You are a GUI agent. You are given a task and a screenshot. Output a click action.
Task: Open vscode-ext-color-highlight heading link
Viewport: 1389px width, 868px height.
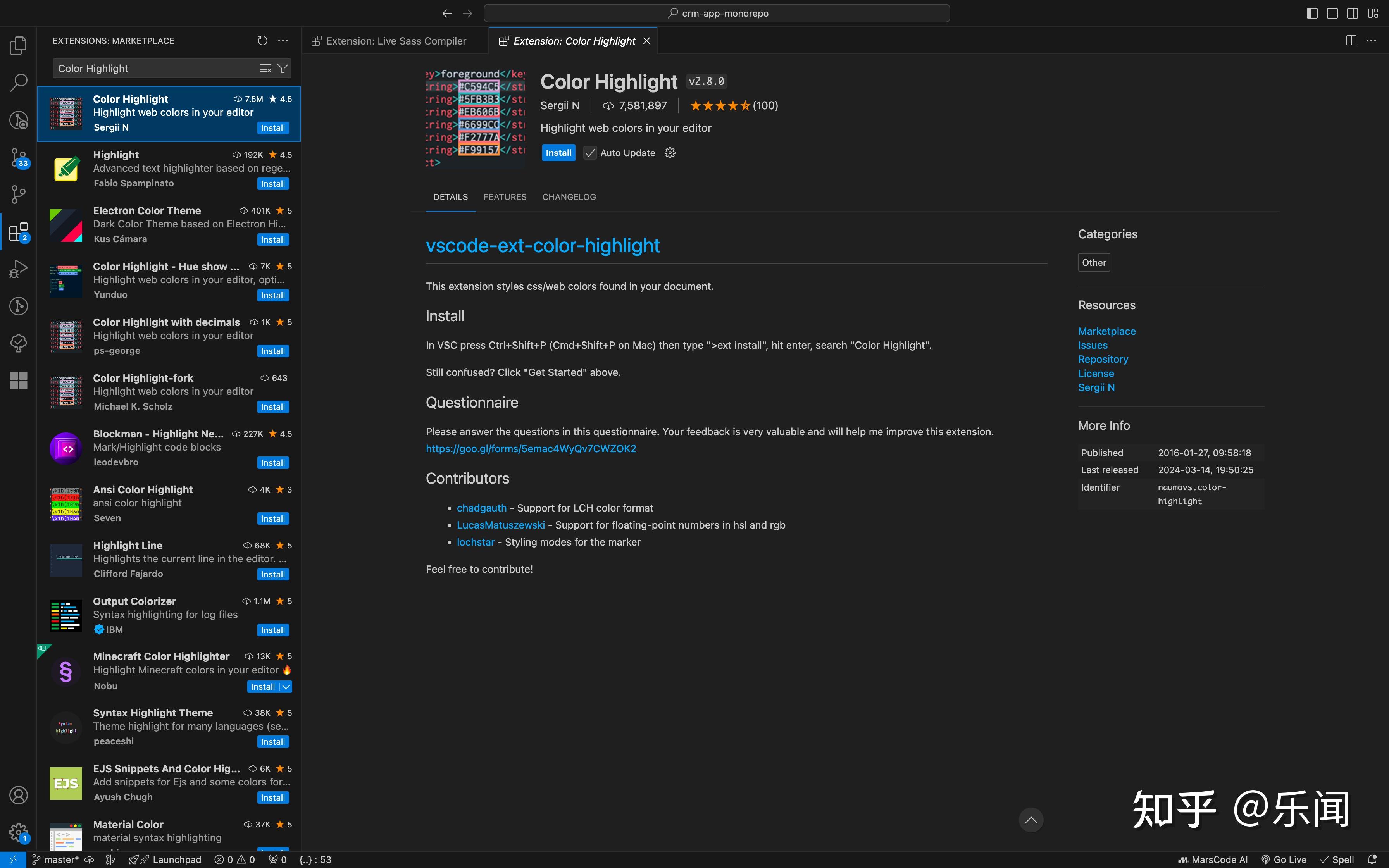pos(543,246)
